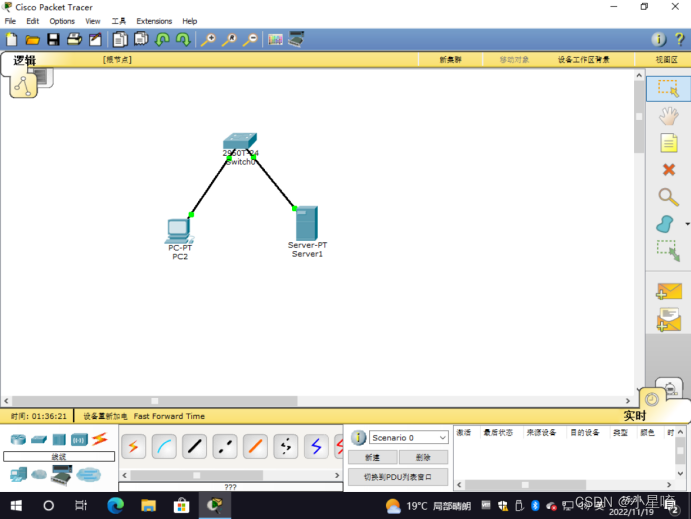Click the Copy toolbar icon
The width and height of the screenshot is (691, 519).
[x=119, y=40]
